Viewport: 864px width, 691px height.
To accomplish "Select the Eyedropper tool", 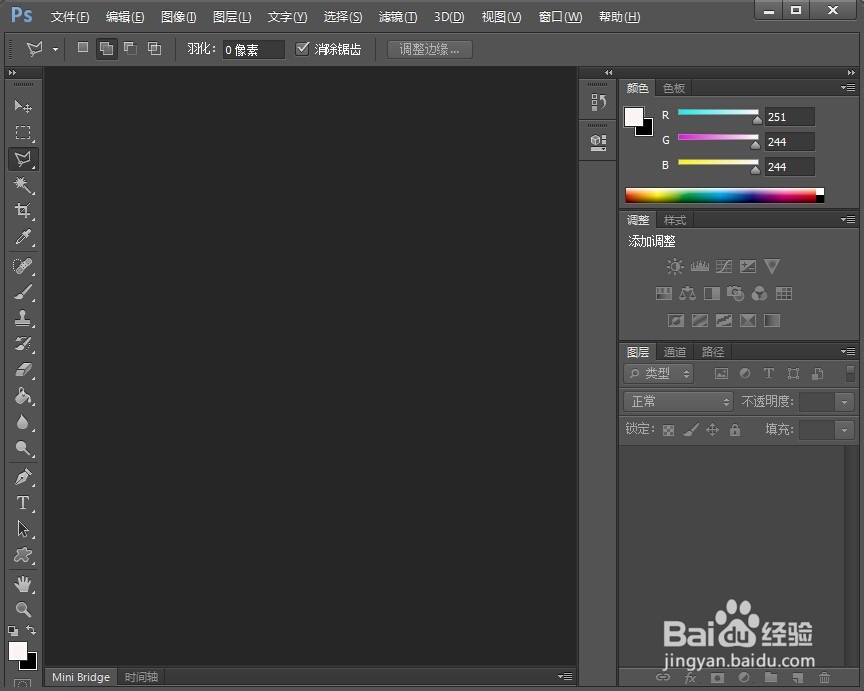I will point(23,237).
